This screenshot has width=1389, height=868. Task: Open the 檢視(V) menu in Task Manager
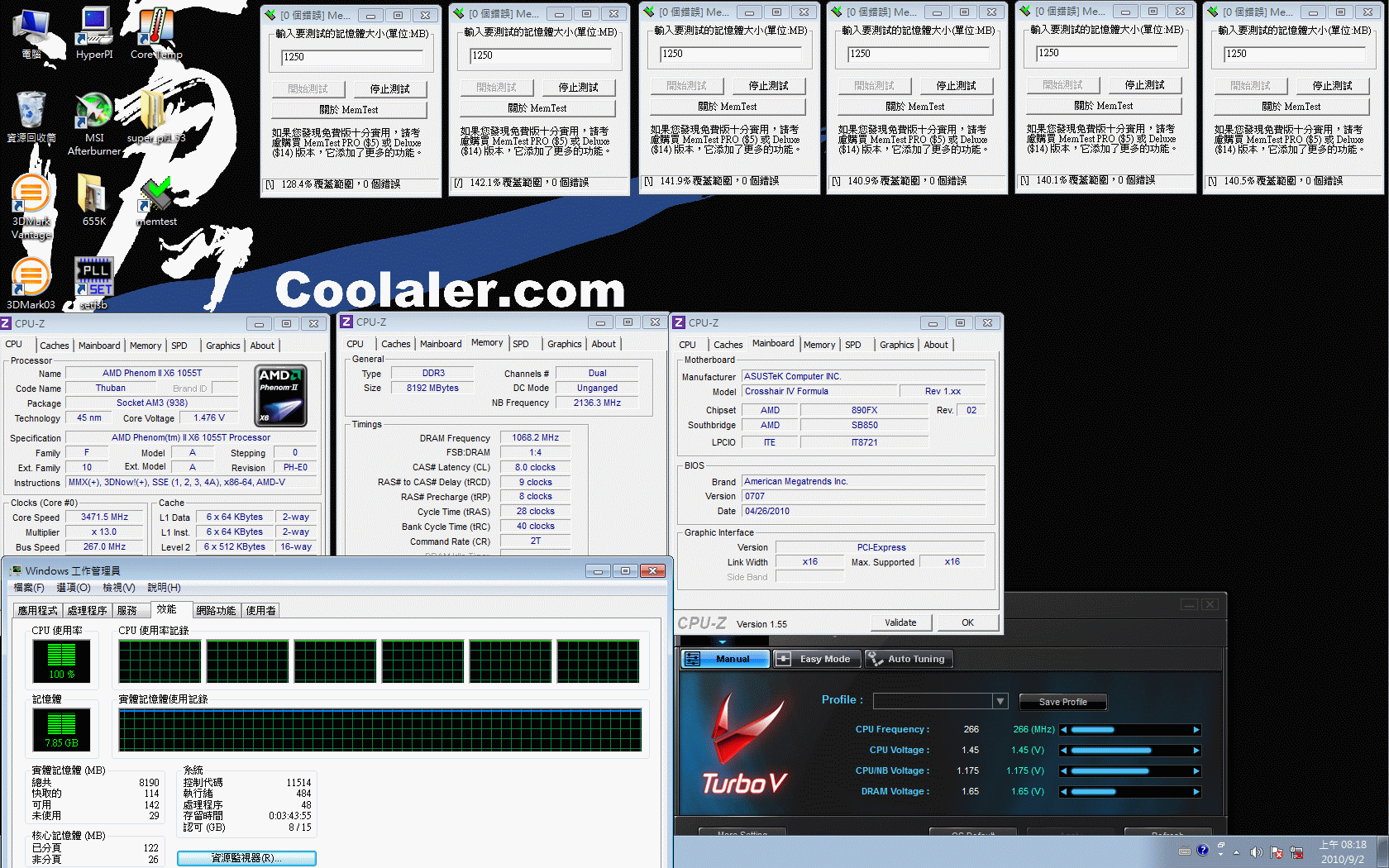tap(118, 588)
